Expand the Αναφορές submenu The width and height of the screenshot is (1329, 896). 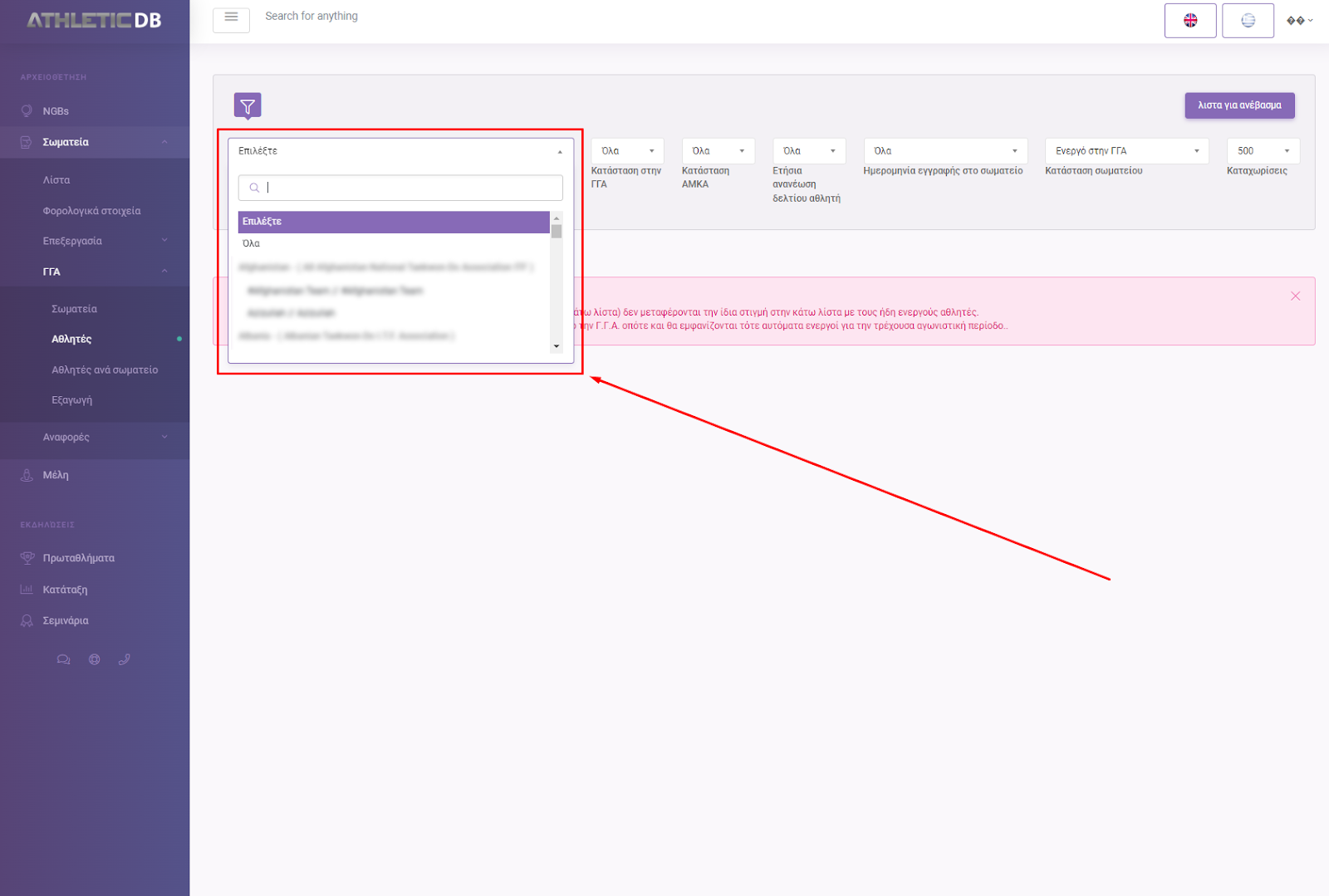[x=164, y=437]
